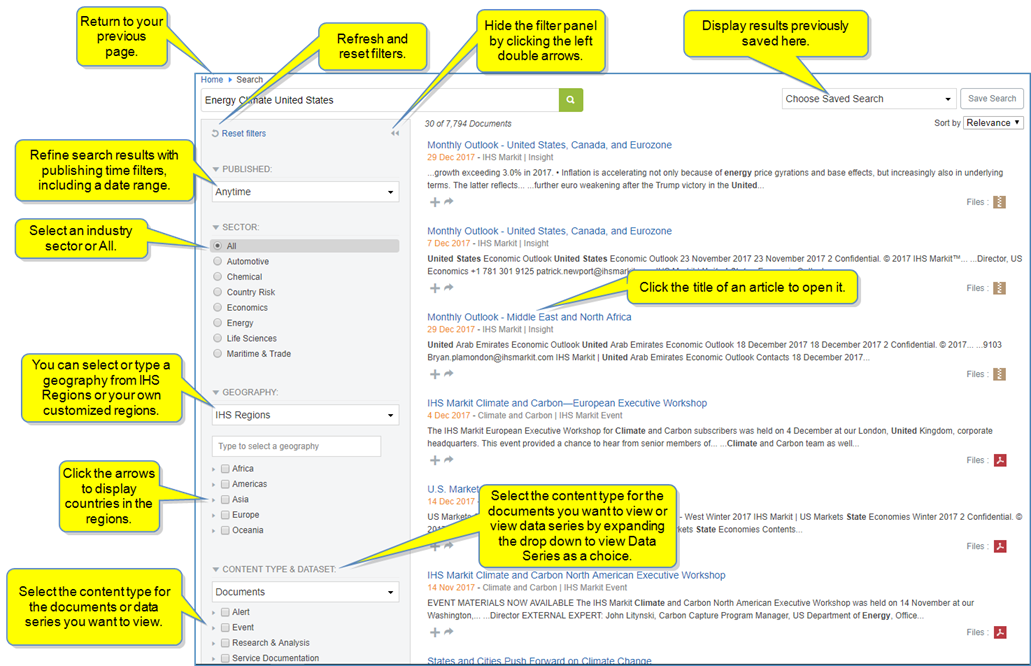1031x666 pixels.
Task: Expand the Alert content type arrow
Action: pyautogui.click(x=214, y=613)
